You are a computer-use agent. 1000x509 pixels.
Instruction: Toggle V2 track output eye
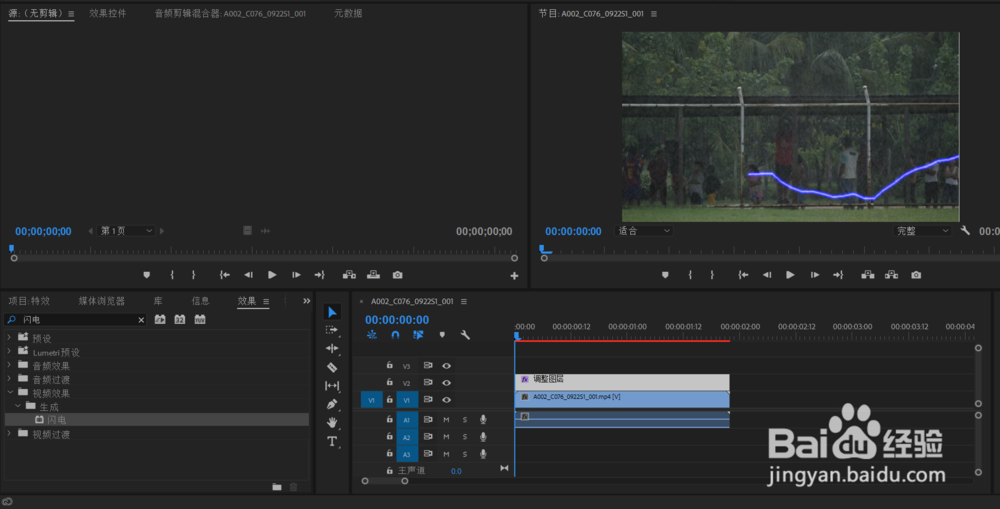(446, 383)
